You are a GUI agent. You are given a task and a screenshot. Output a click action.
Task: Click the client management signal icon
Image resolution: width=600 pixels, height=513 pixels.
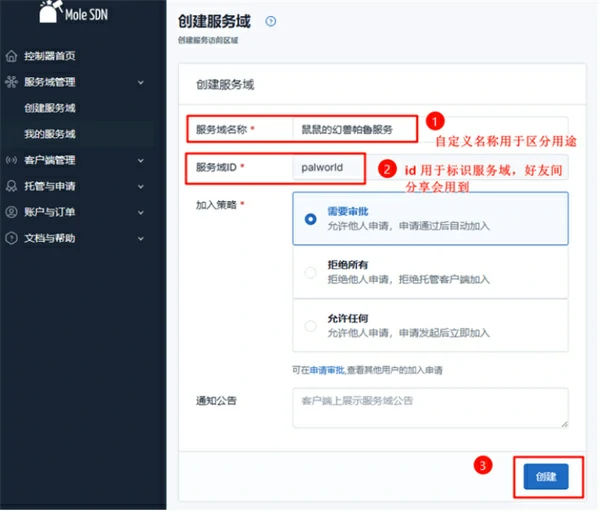pyautogui.click(x=11, y=160)
